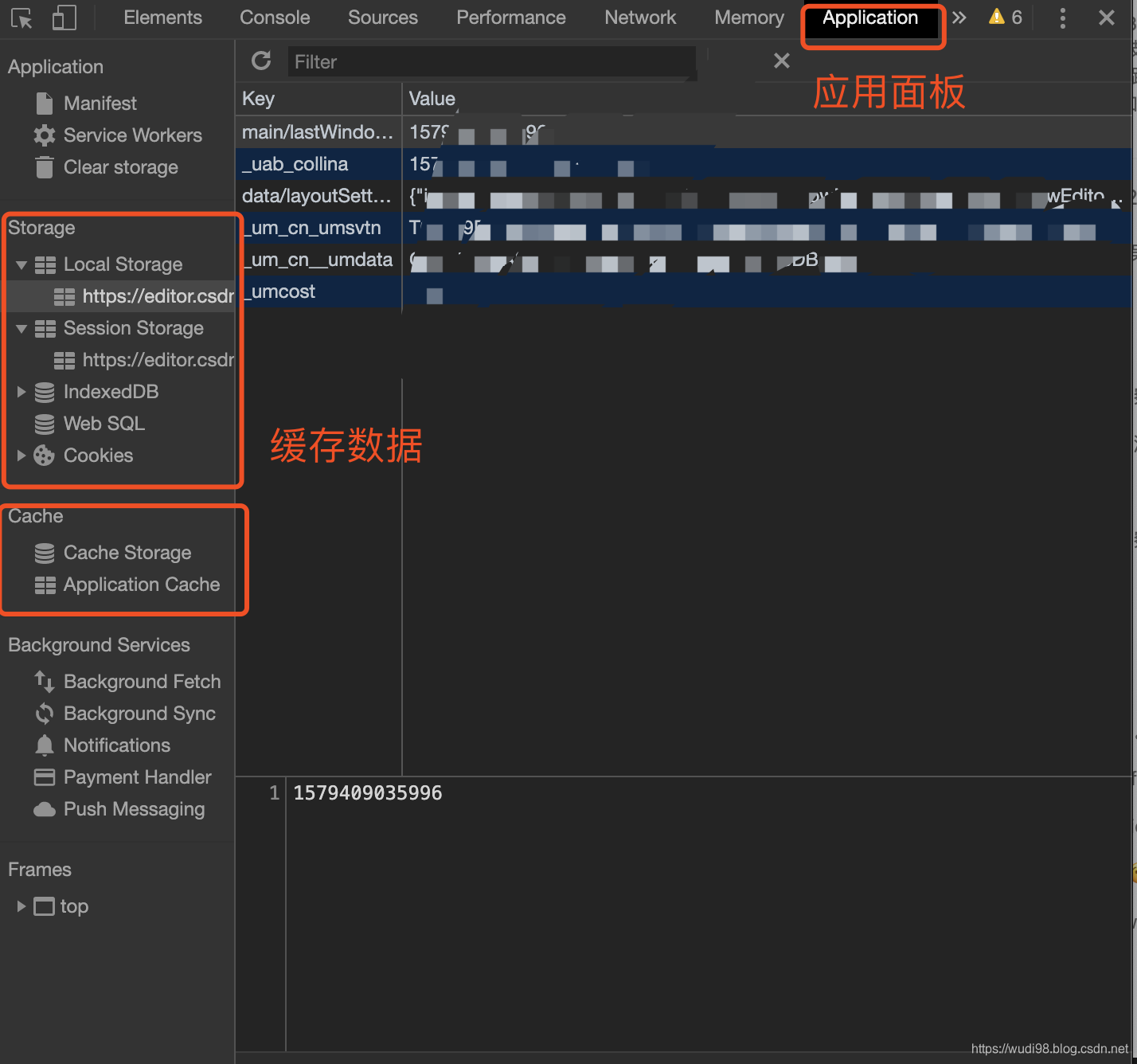Go to the Network tab
The image size is (1137, 1064).
pos(640,18)
